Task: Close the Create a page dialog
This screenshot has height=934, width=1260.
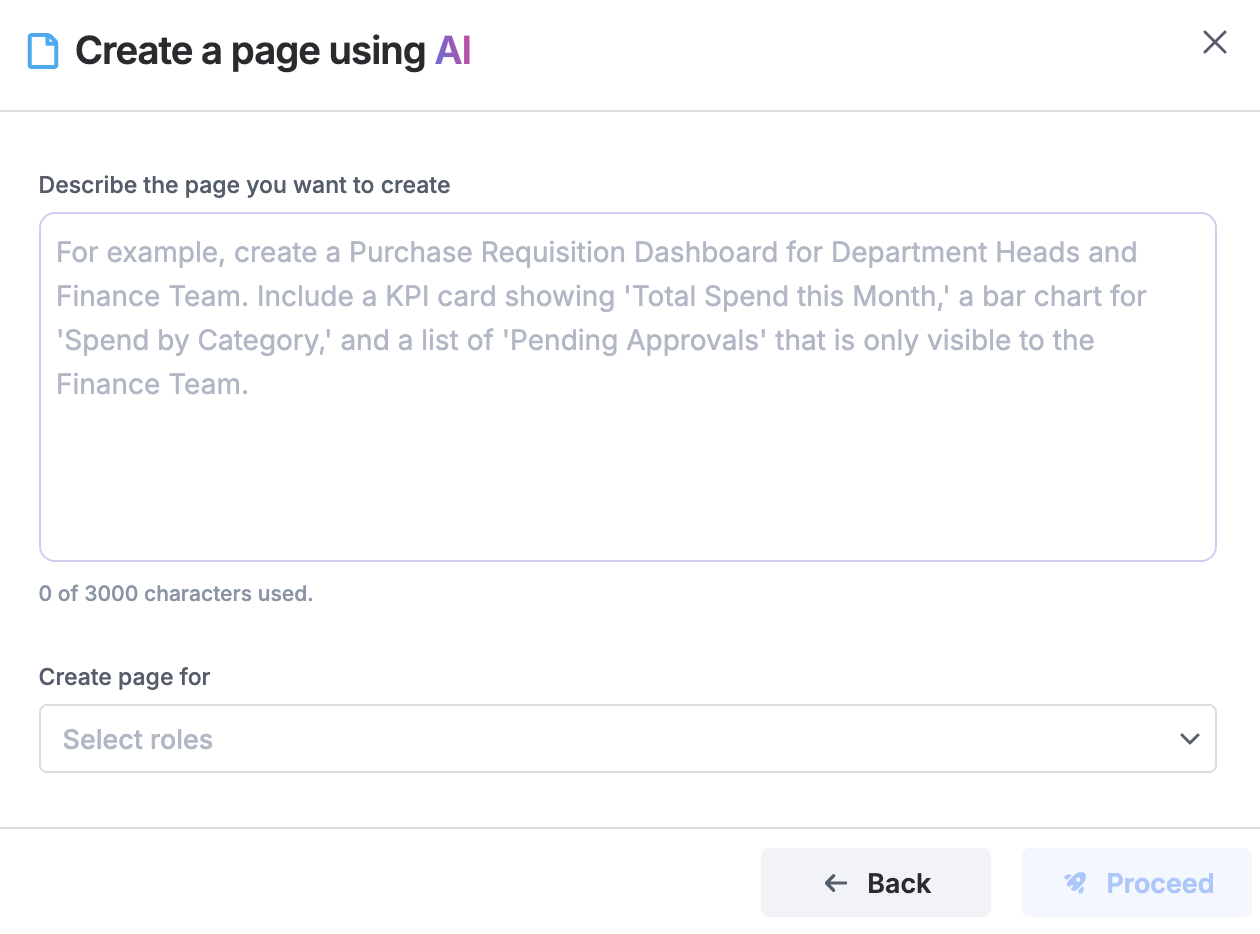Action: [1214, 42]
